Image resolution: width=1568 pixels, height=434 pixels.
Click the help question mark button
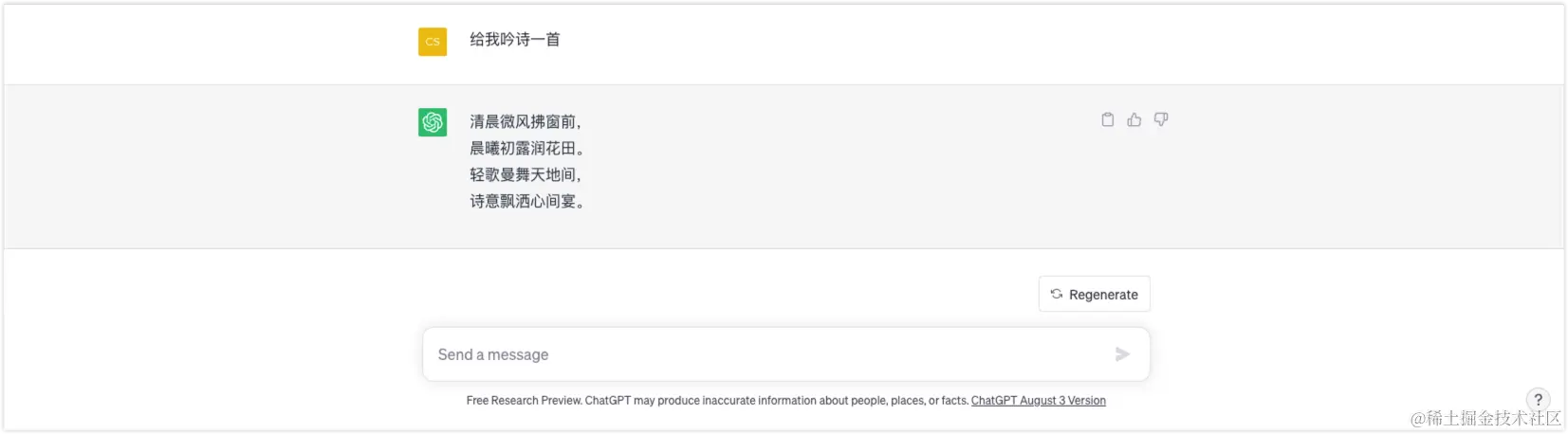1538,400
